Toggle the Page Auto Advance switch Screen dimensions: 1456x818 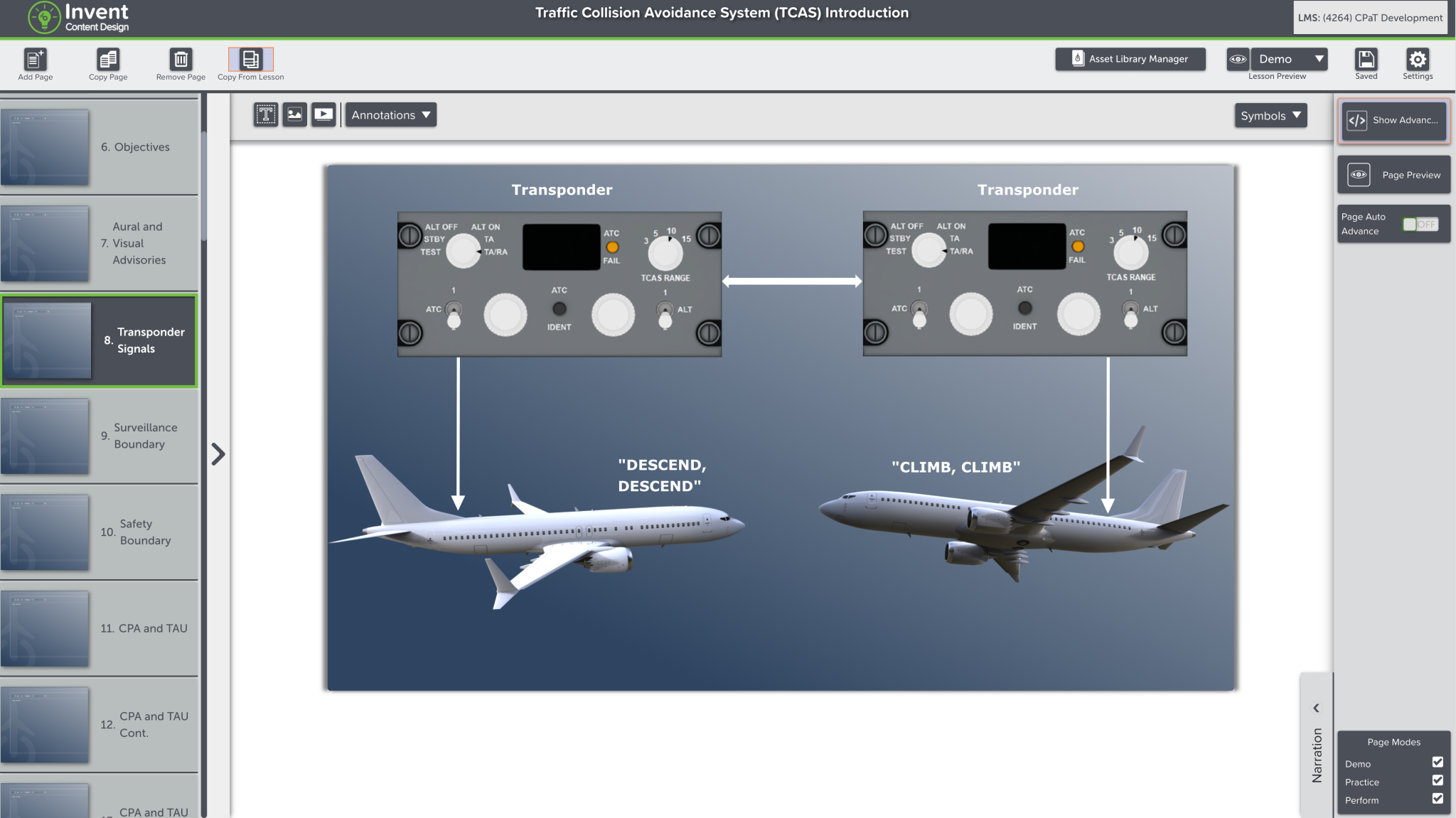[x=1420, y=225]
